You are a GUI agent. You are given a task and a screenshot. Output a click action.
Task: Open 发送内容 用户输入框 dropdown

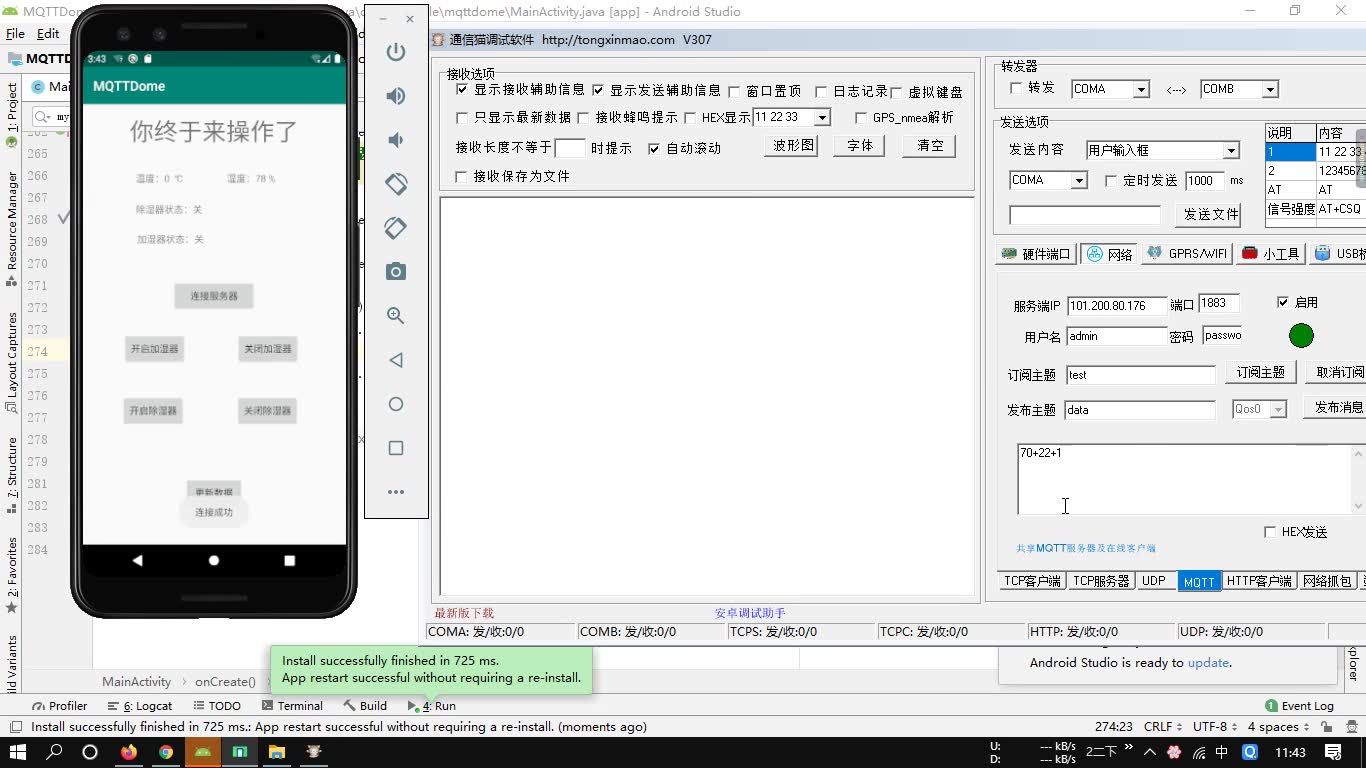click(1231, 151)
